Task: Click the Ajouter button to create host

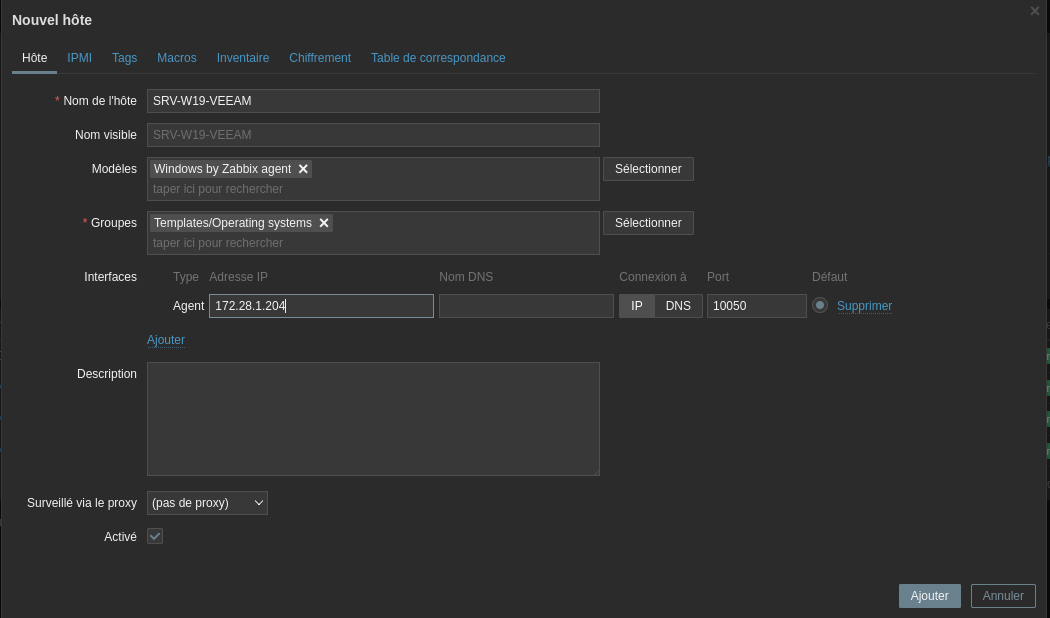Action: (x=929, y=596)
